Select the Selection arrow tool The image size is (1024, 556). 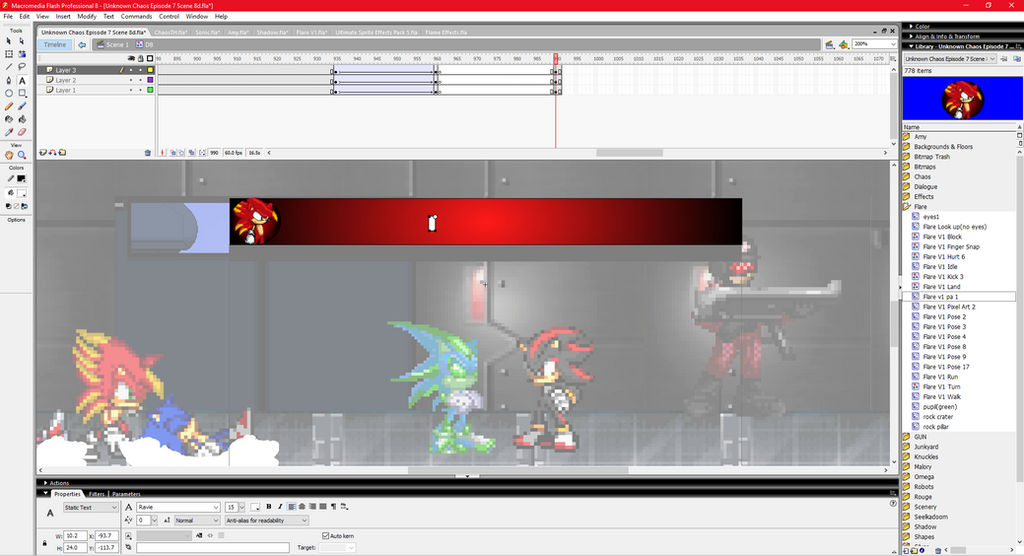pyautogui.click(x=9, y=41)
